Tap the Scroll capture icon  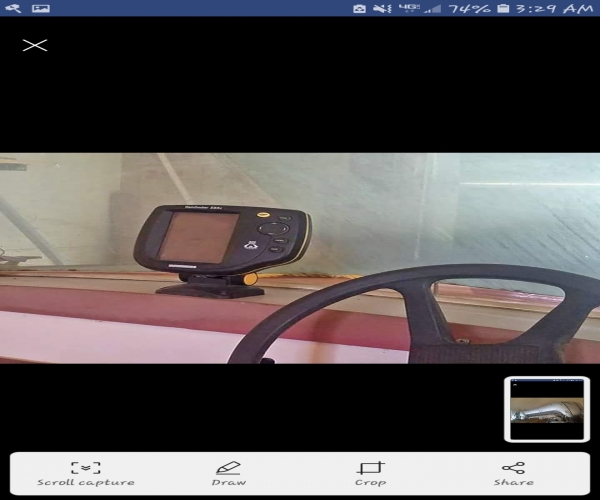click(85, 467)
